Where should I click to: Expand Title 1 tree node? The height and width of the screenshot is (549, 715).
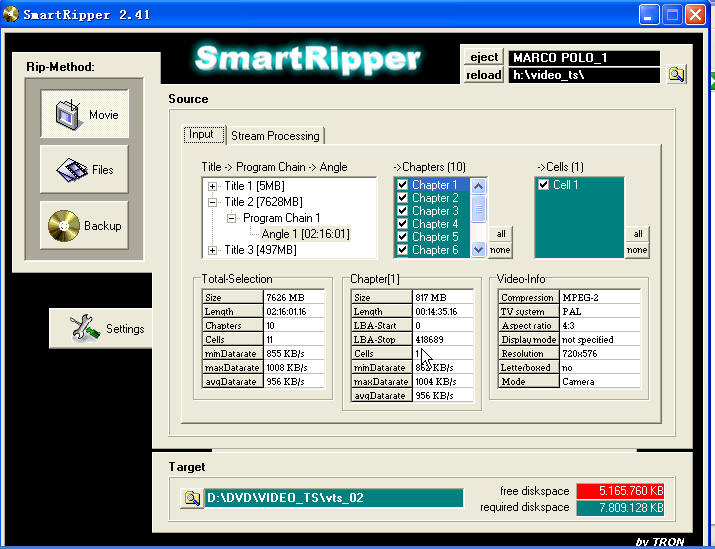coord(212,186)
